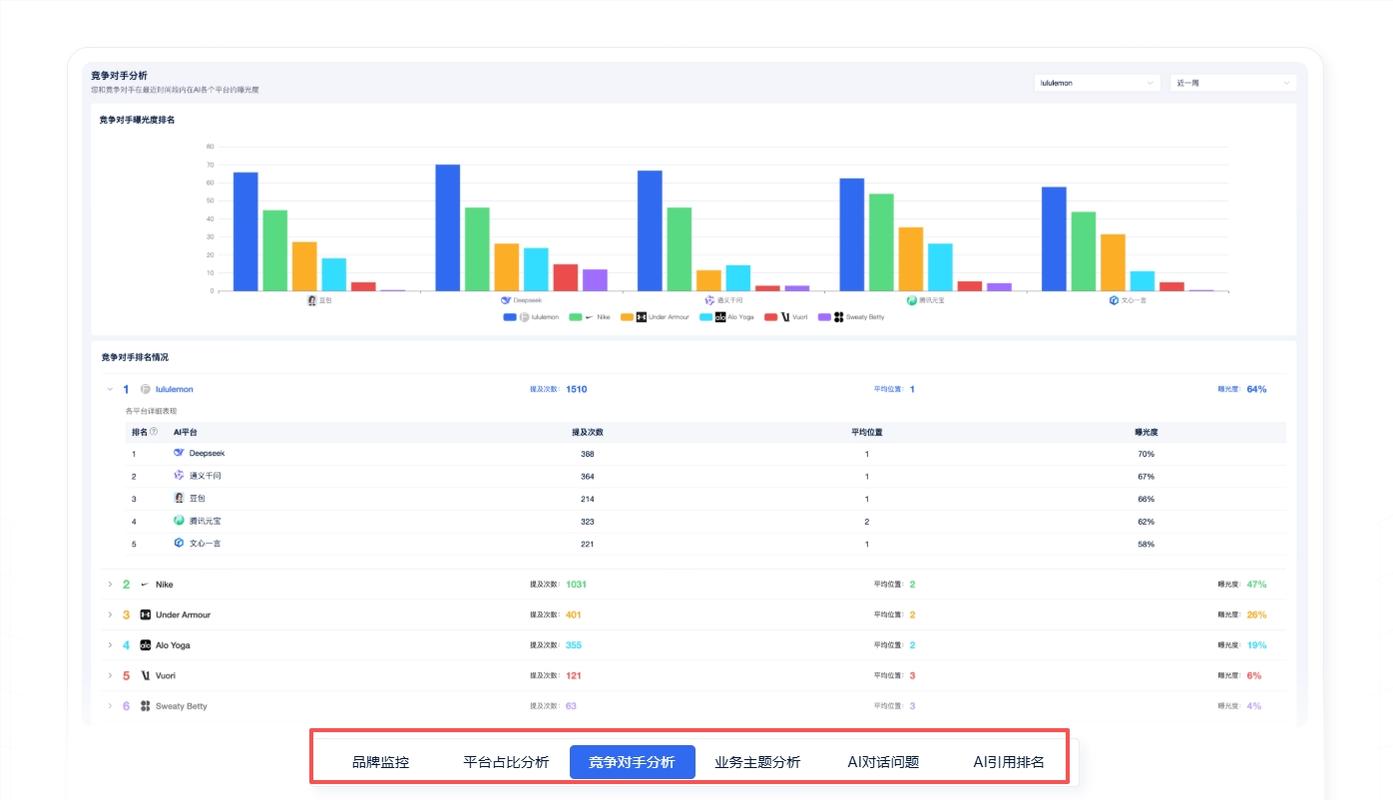Click the Vuori logo in the ranking list
The image size is (1393, 800).
(x=145, y=676)
